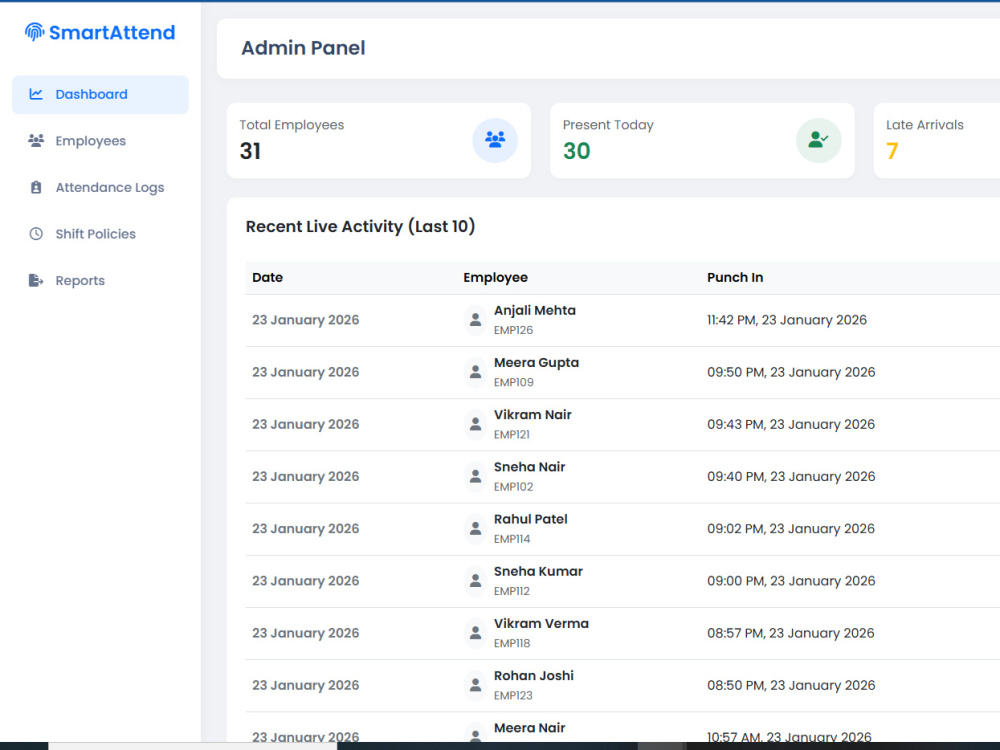Click punch-in time 09:00 PM, 23 January 2026
This screenshot has width=1000, height=750.
[791, 582]
